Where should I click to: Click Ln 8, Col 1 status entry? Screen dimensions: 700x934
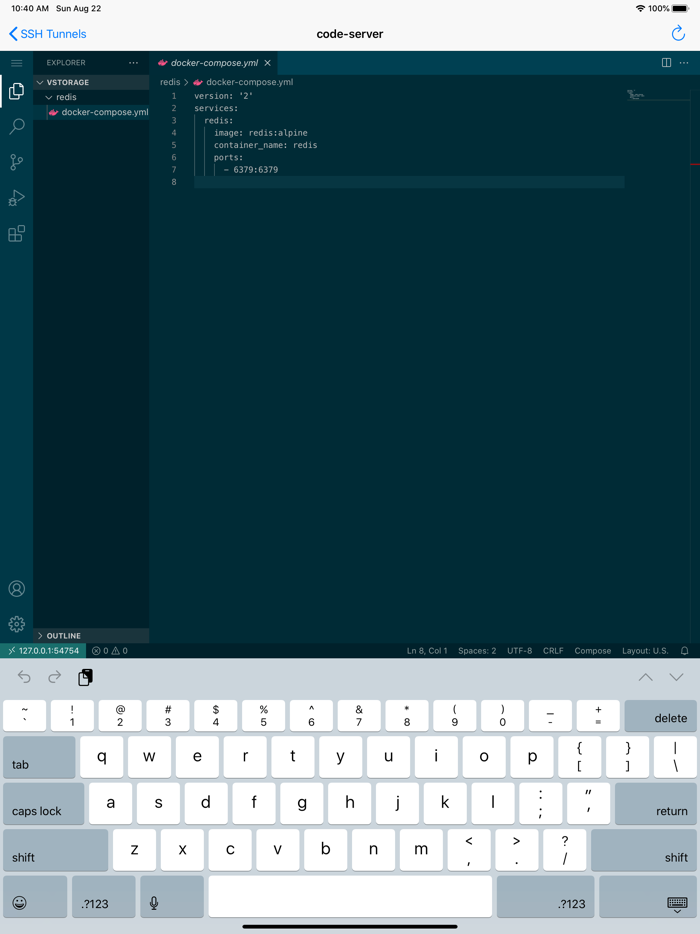pyautogui.click(x=427, y=650)
